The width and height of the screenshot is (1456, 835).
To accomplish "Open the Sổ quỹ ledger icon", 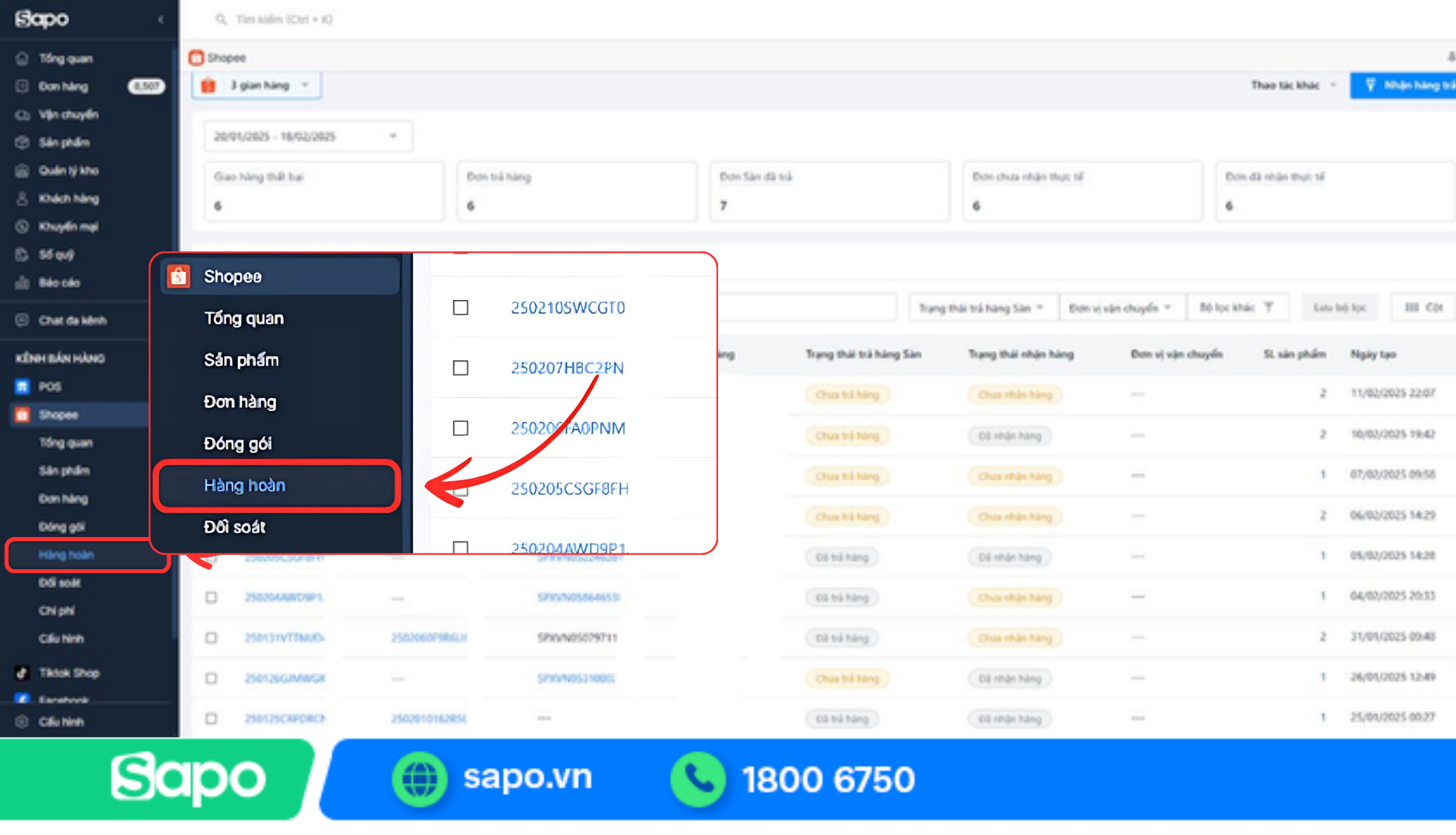I will click(22, 255).
